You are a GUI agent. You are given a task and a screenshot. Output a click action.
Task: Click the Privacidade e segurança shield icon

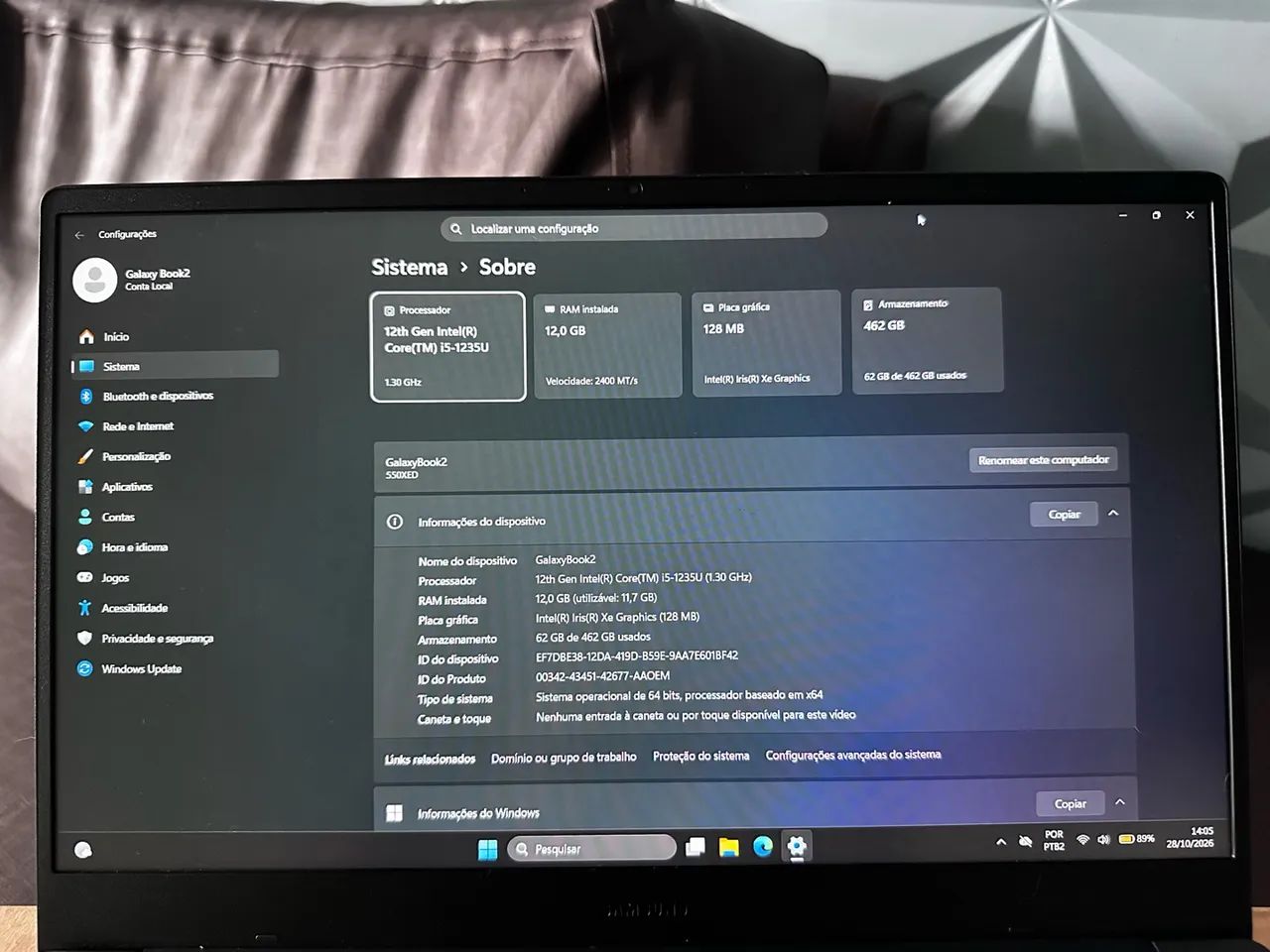85,639
